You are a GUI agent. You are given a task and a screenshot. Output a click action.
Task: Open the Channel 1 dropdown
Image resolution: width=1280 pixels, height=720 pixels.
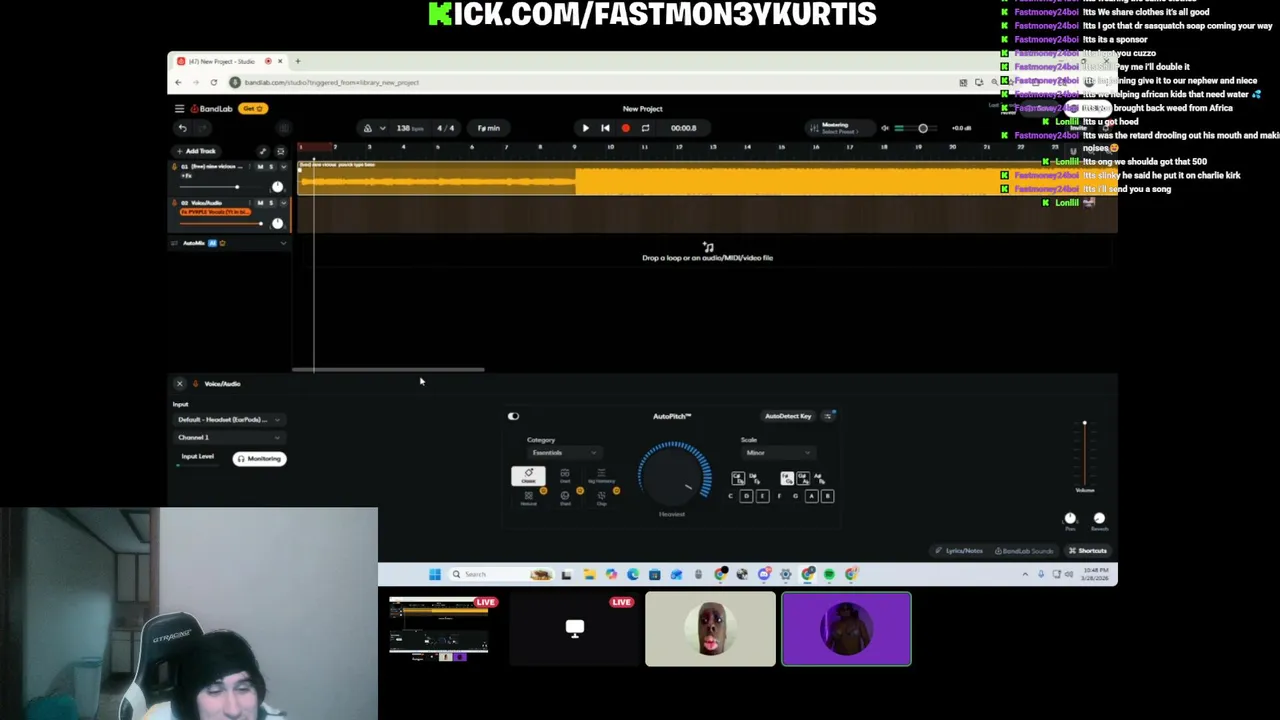coord(229,438)
